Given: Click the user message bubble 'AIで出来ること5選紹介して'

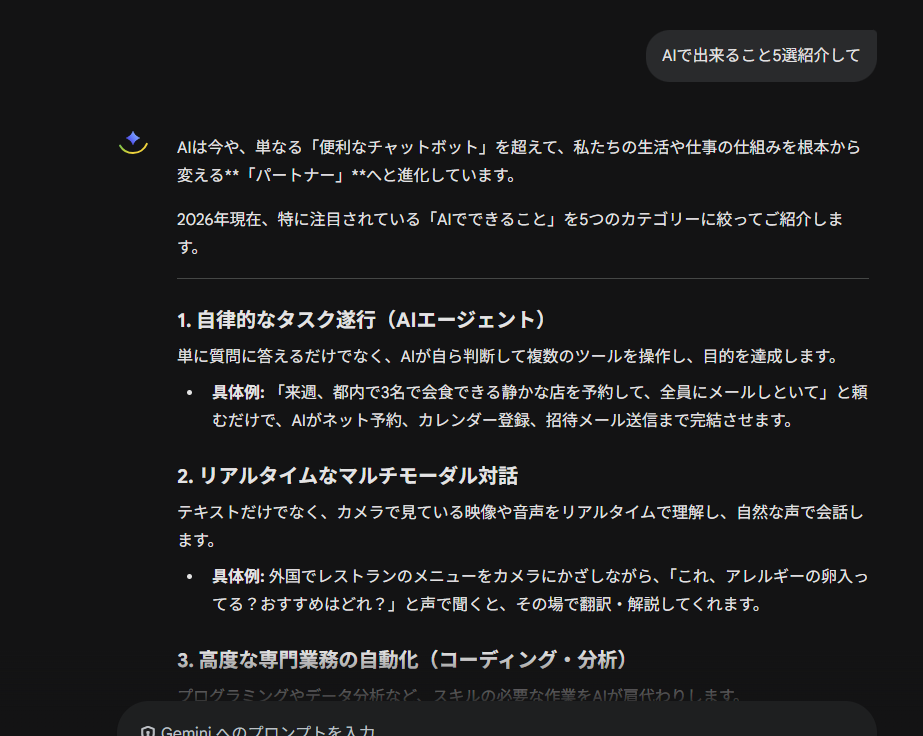Looking at the screenshot, I should point(761,56).
